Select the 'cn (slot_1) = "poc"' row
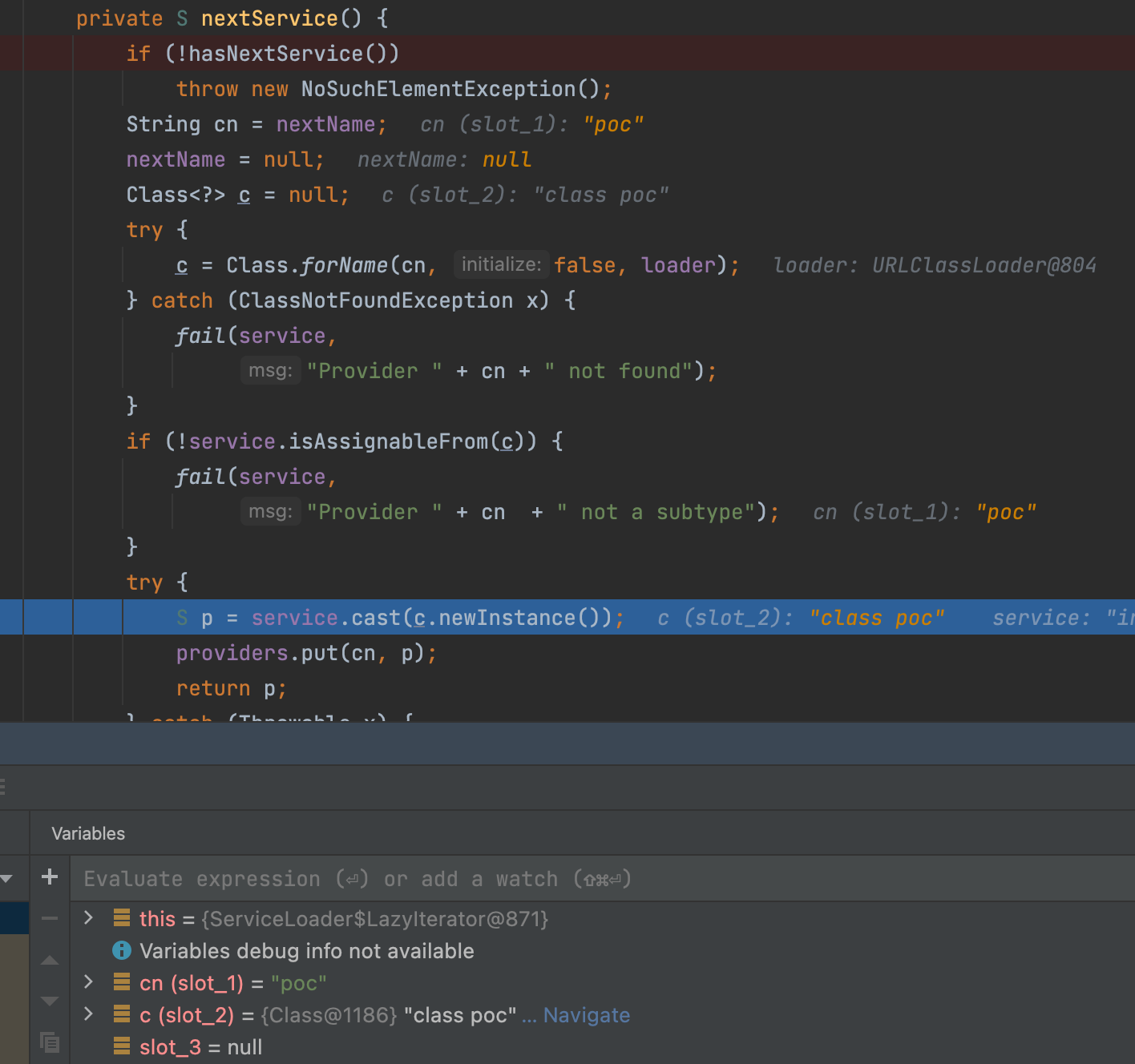 point(602,983)
